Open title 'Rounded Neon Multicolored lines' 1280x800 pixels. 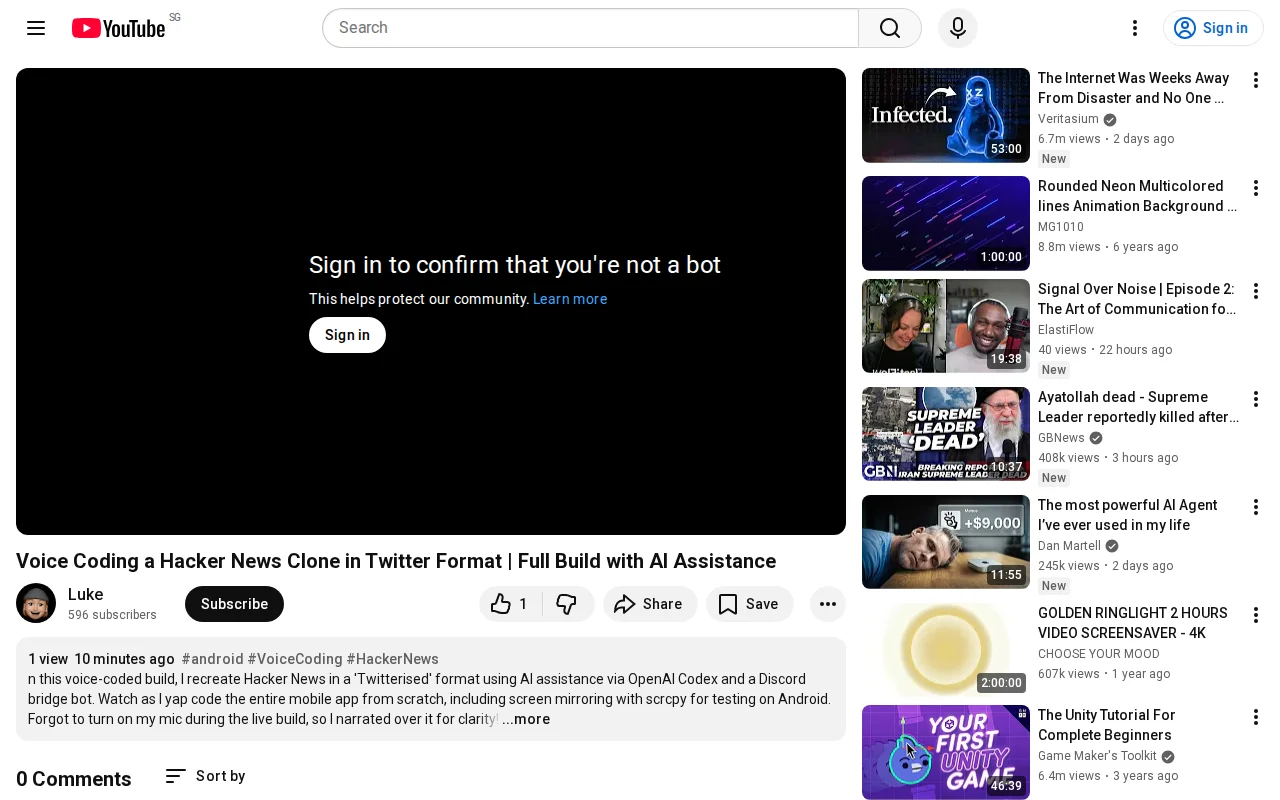click(x=1137, y=196)
